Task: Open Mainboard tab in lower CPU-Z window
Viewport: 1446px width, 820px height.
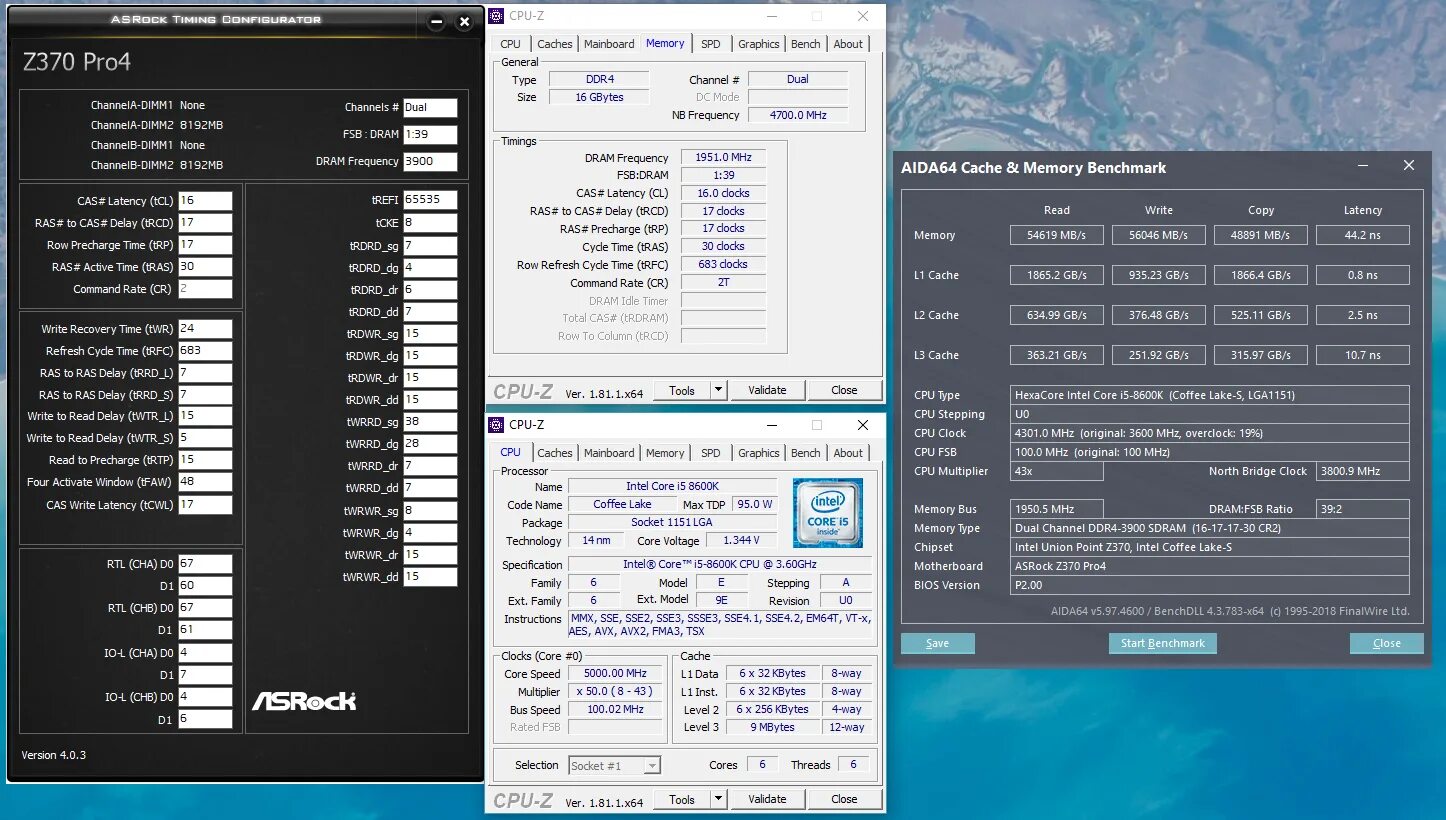Action: pos(609,453)
